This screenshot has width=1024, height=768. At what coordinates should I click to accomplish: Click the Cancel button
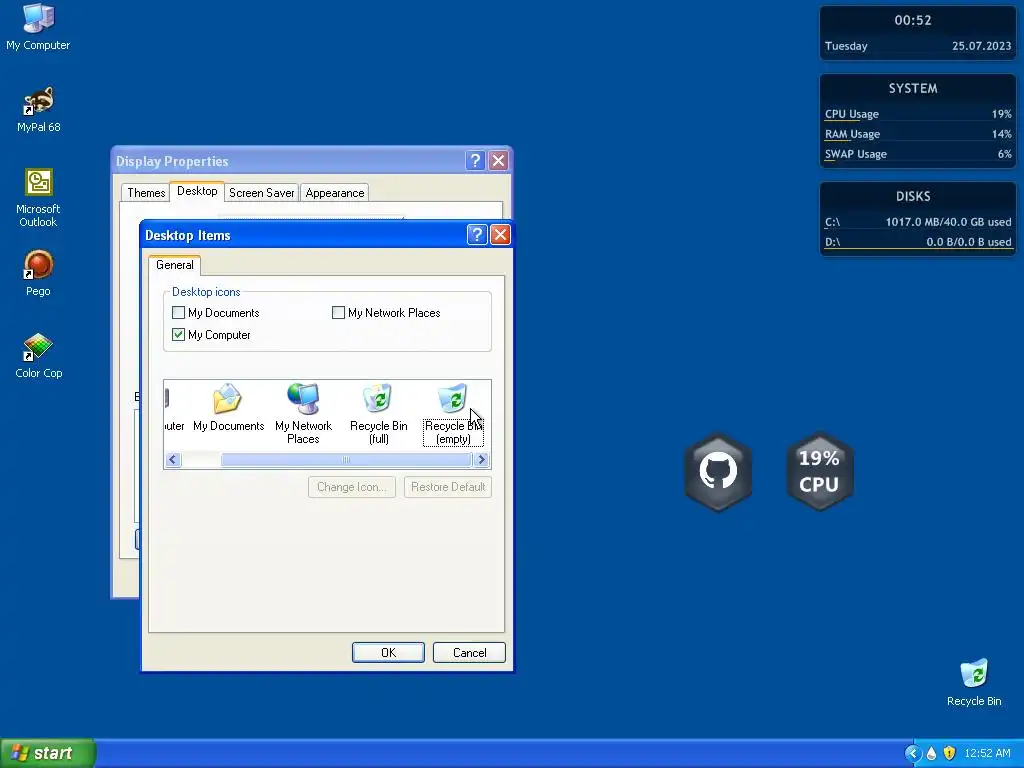(469, 652)
